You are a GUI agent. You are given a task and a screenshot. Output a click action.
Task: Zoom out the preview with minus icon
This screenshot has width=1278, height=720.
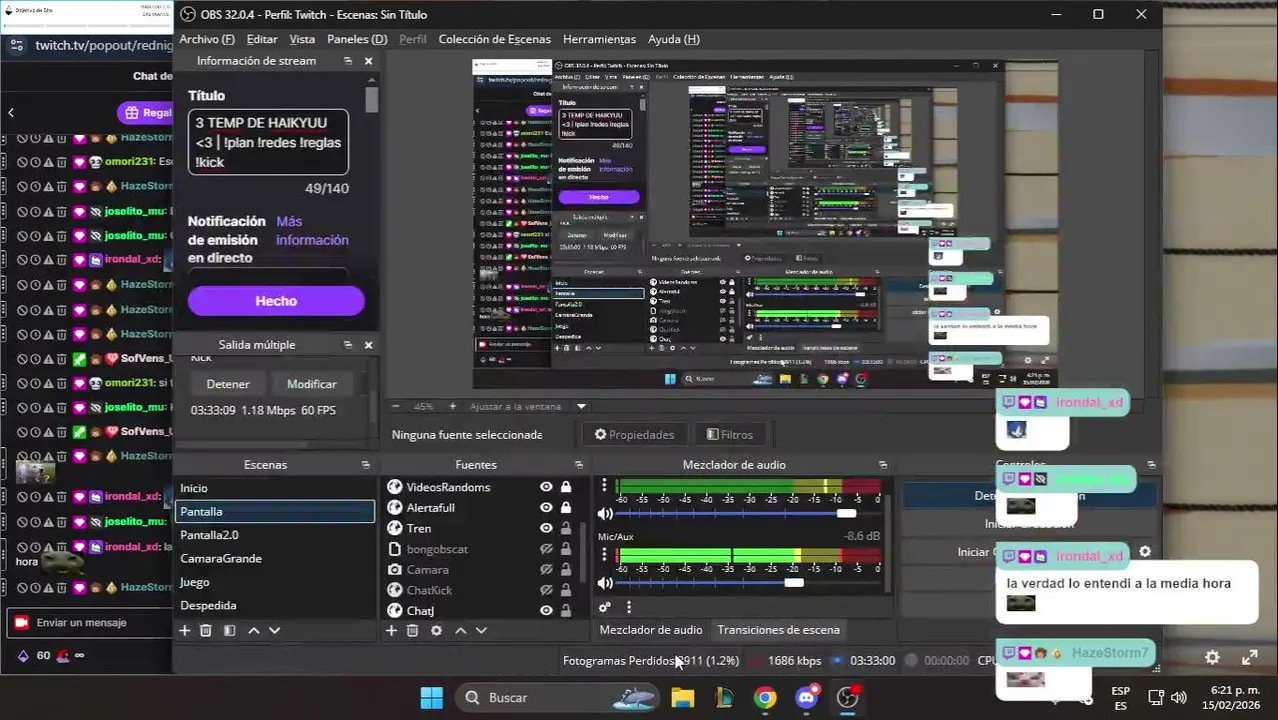coord(396,407)
